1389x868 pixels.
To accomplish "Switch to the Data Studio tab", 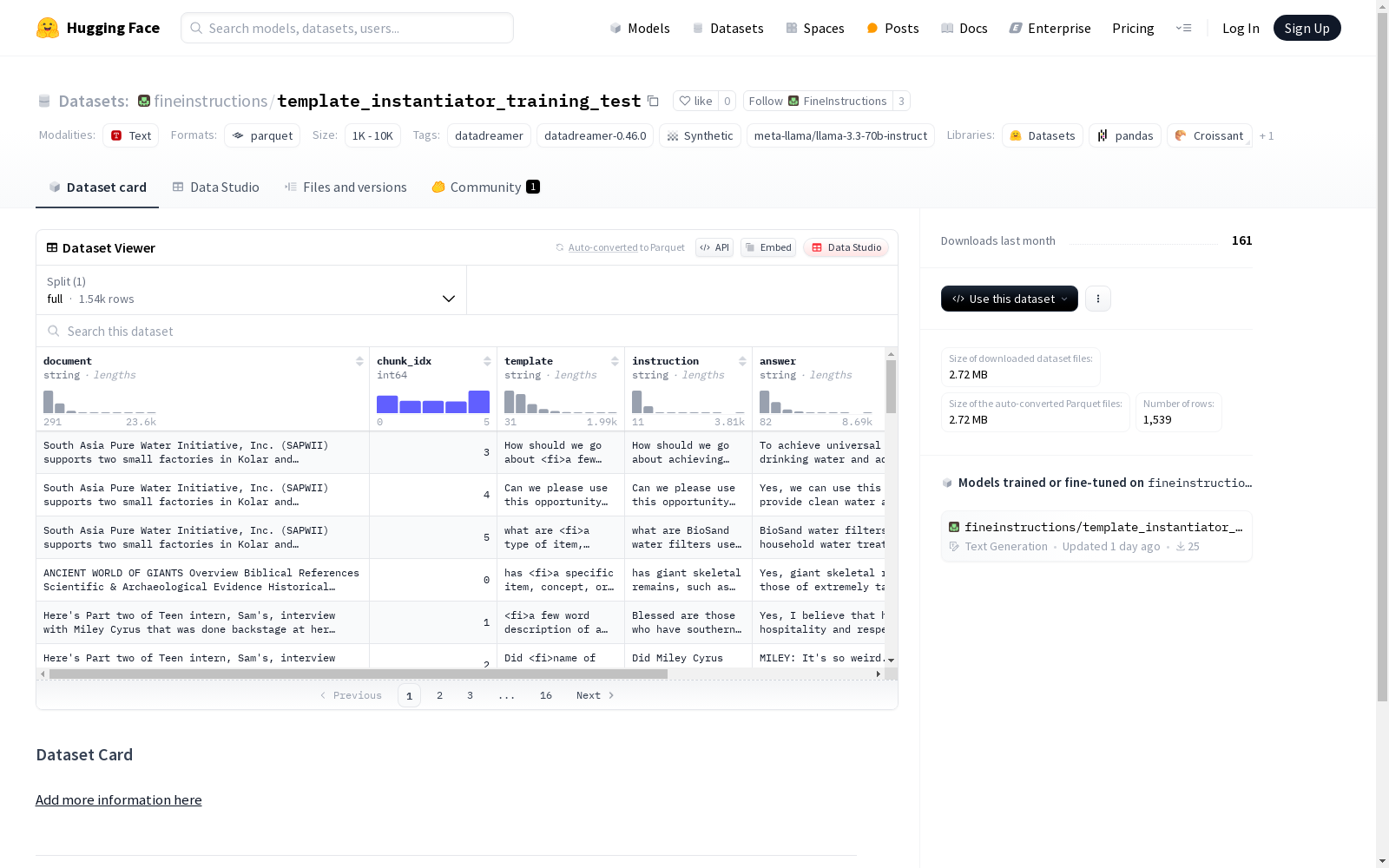I will point(215,187).
